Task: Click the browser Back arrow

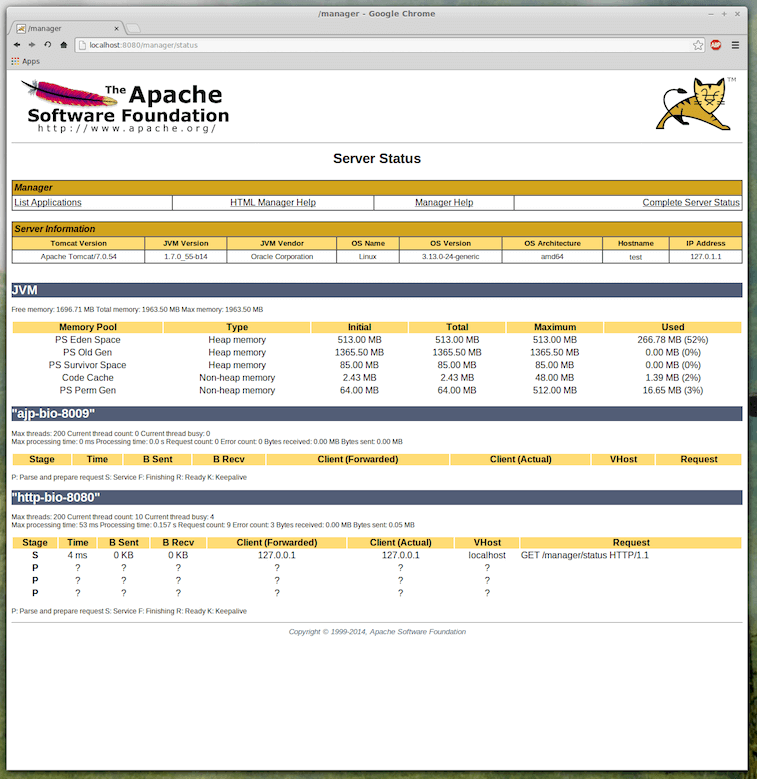Action: (17, 45)
